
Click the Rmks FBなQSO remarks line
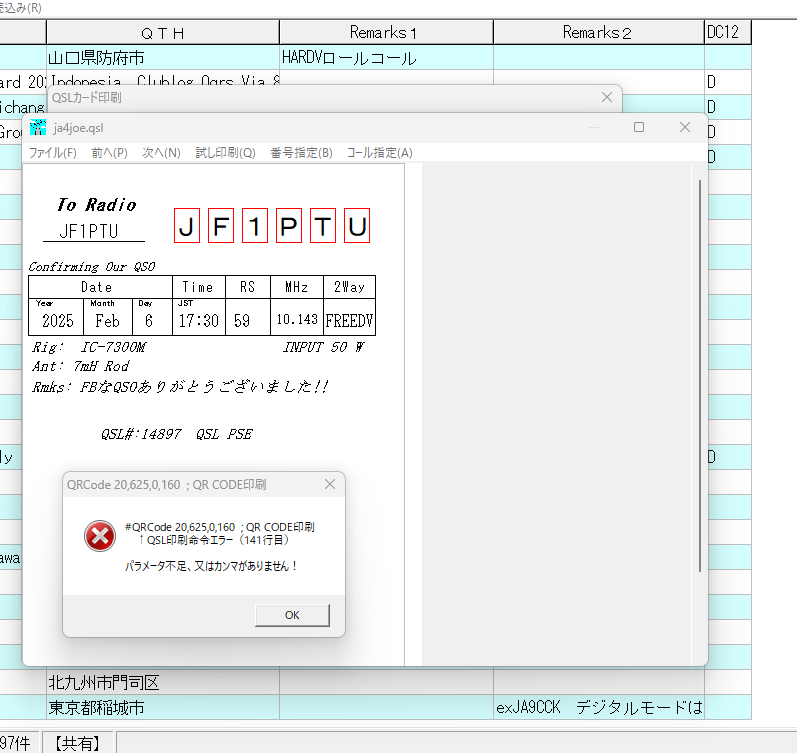(x=180, y=387)
